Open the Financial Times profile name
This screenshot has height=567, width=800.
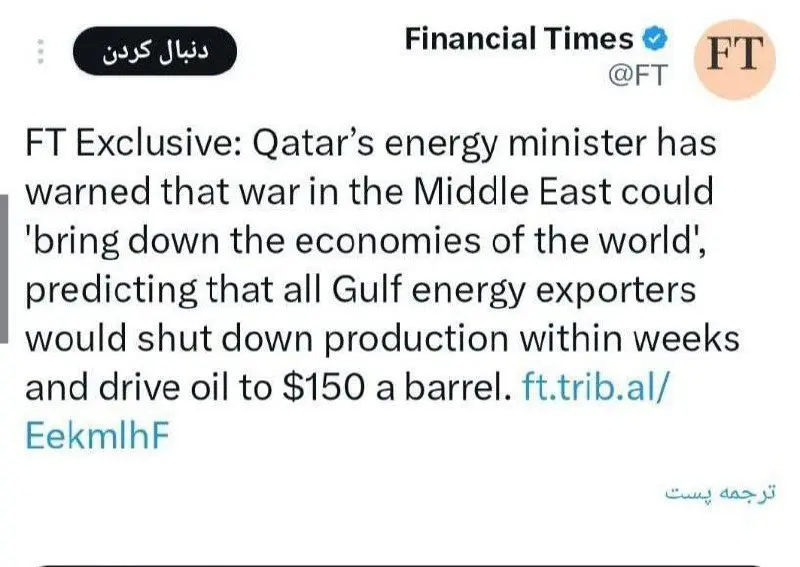click(x=519, y=40)
